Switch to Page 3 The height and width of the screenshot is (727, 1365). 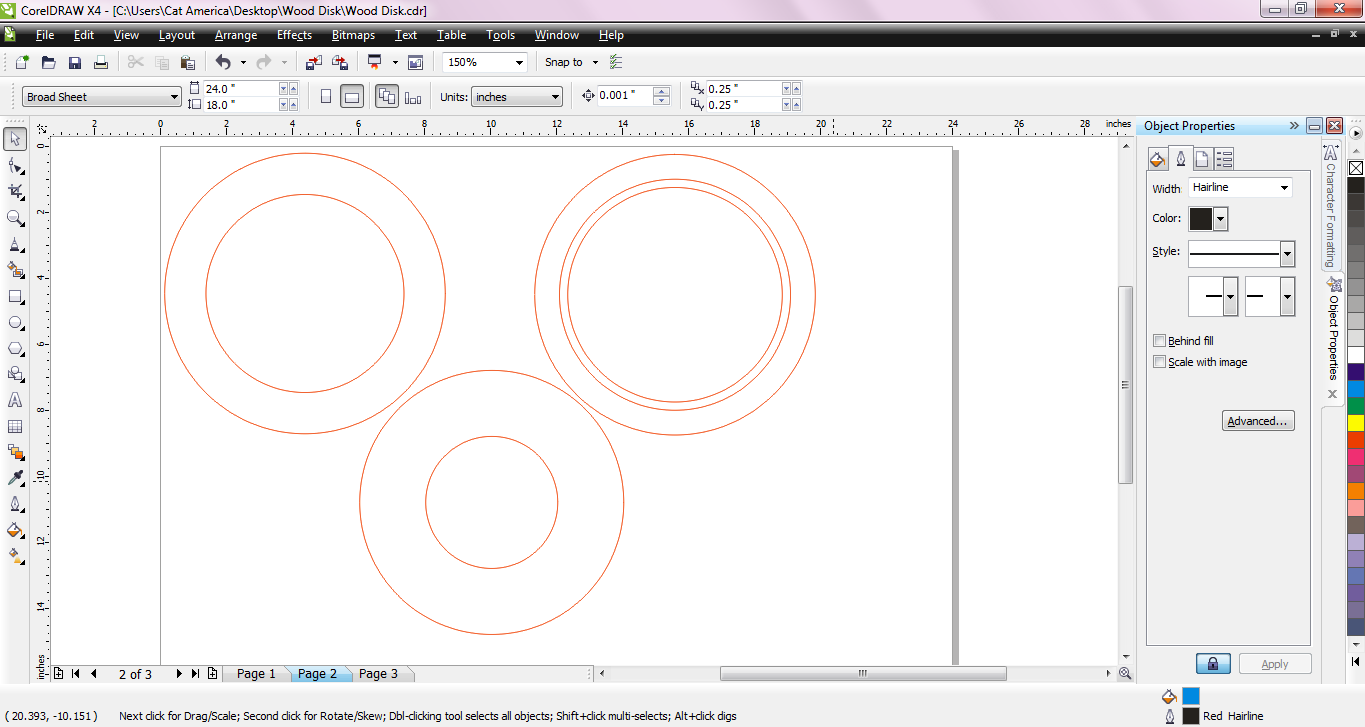[379, 673]
